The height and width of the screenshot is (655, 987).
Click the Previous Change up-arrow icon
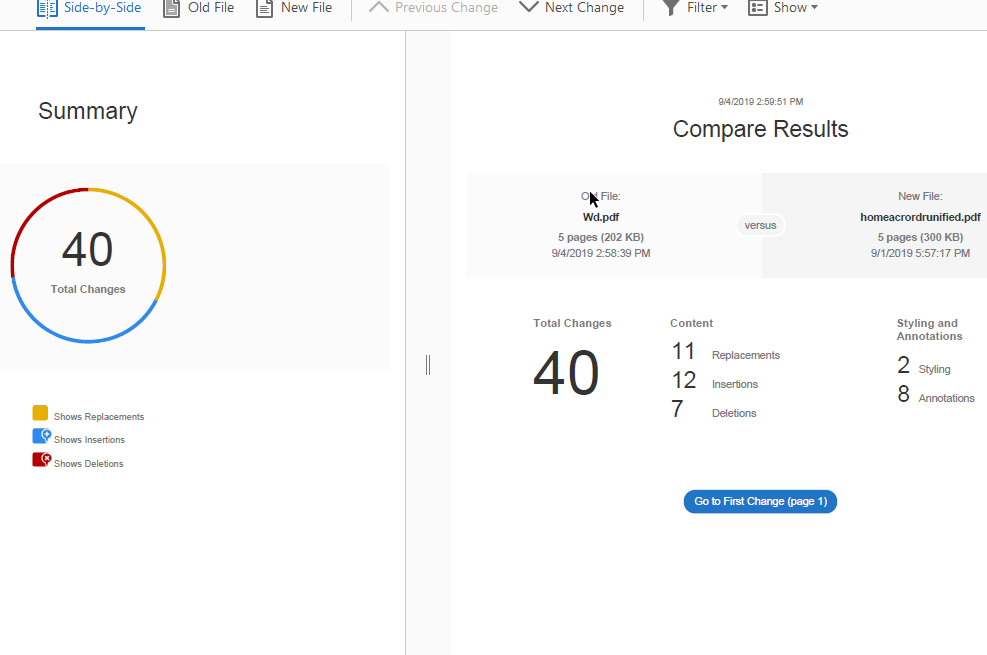click(378, 7)
